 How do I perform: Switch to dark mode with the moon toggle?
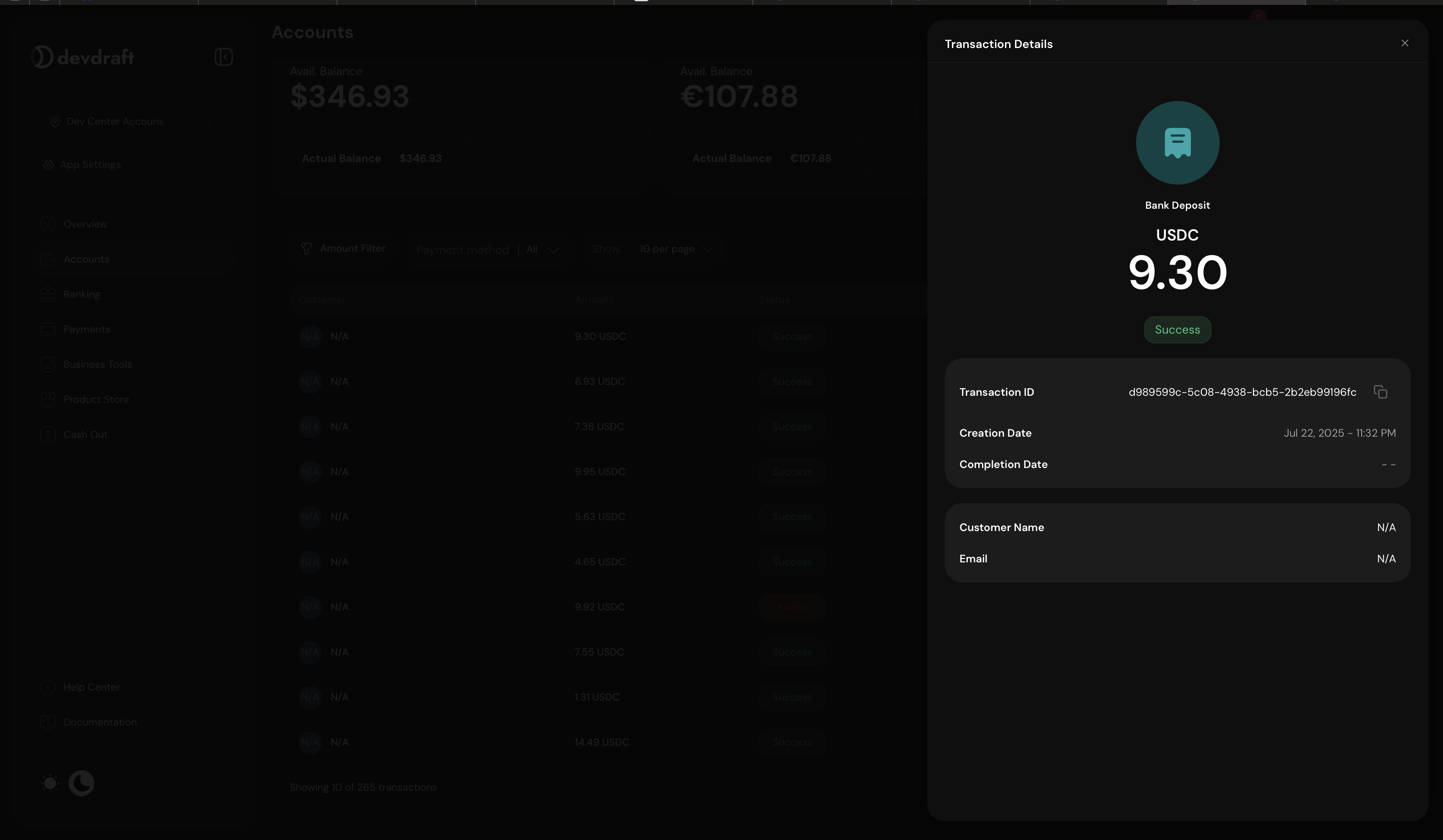coord(81,783)
